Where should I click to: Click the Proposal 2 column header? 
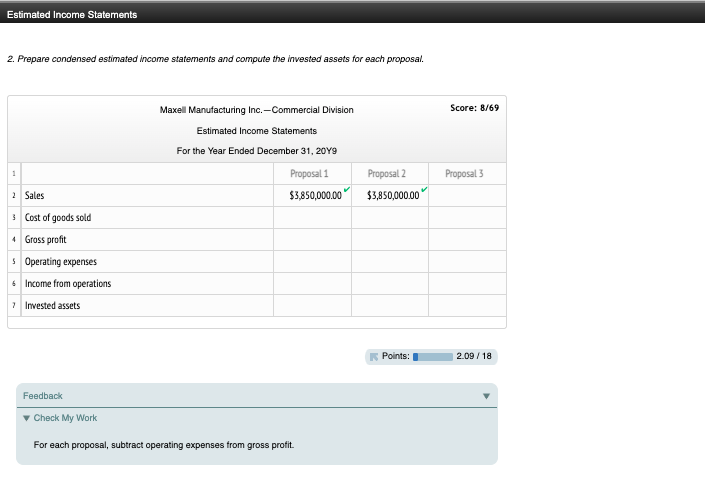[387, 174]
